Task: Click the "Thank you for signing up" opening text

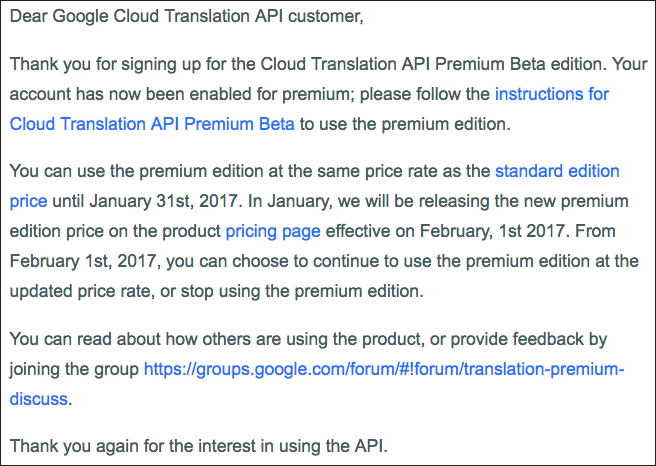Action: pyautogui.click(x=105, y=64)
